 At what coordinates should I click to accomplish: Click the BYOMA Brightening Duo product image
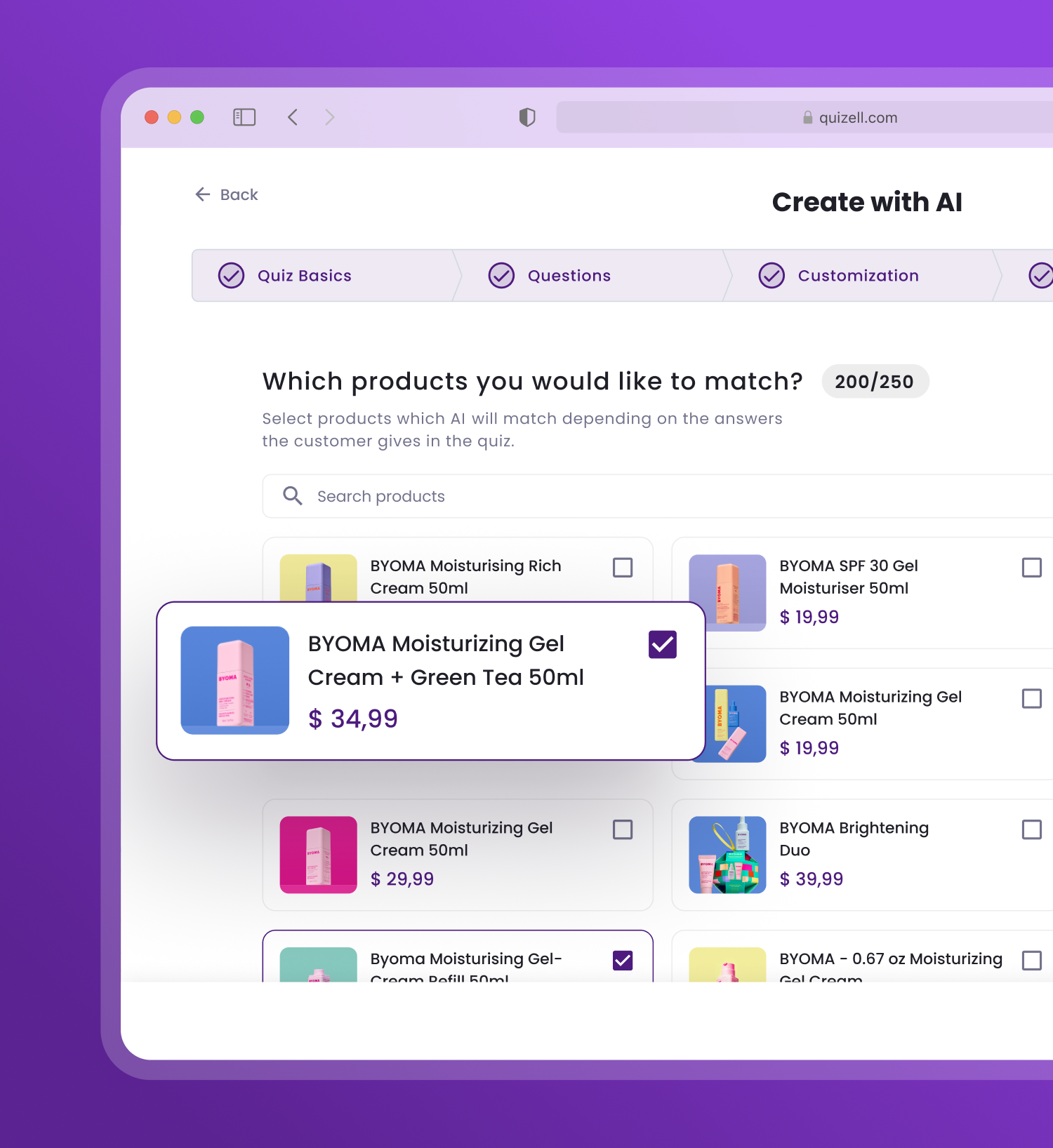tap(727, 855)
